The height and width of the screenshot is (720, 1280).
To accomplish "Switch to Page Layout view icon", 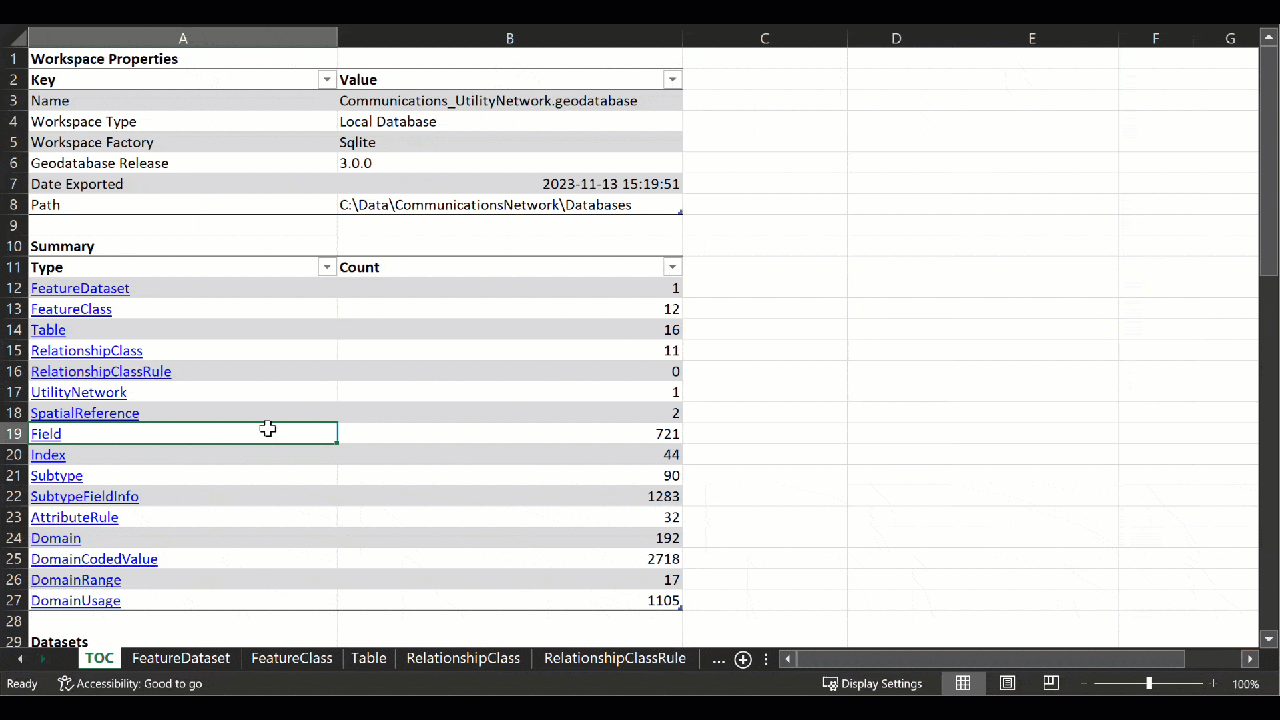I will tap(1007, 683).
